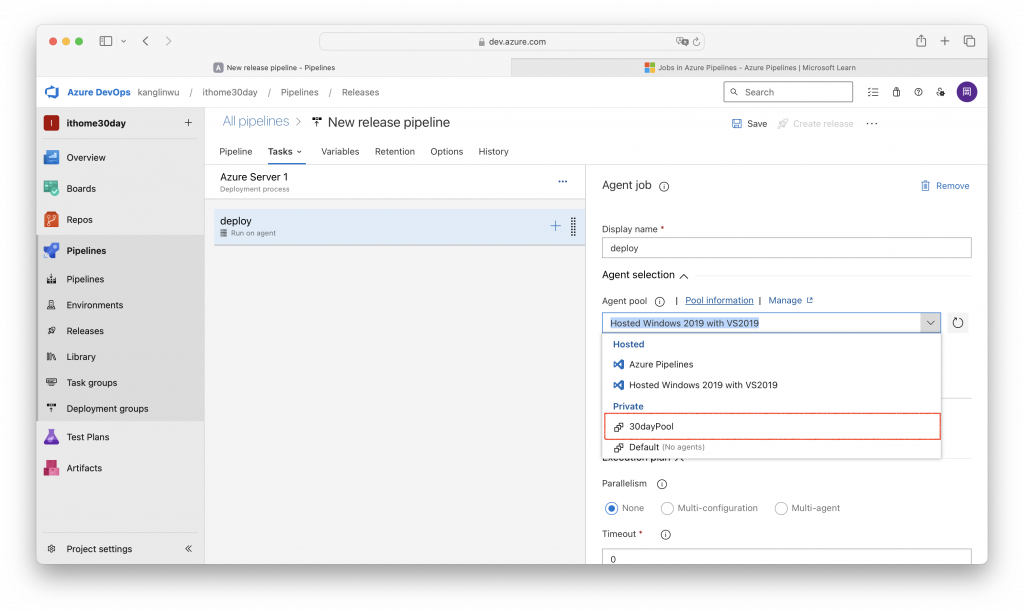Screen dimensions: 1024x612
Task: Click the plus next to ithome30day
Action: pyautogui.click(x=188, y=123)
